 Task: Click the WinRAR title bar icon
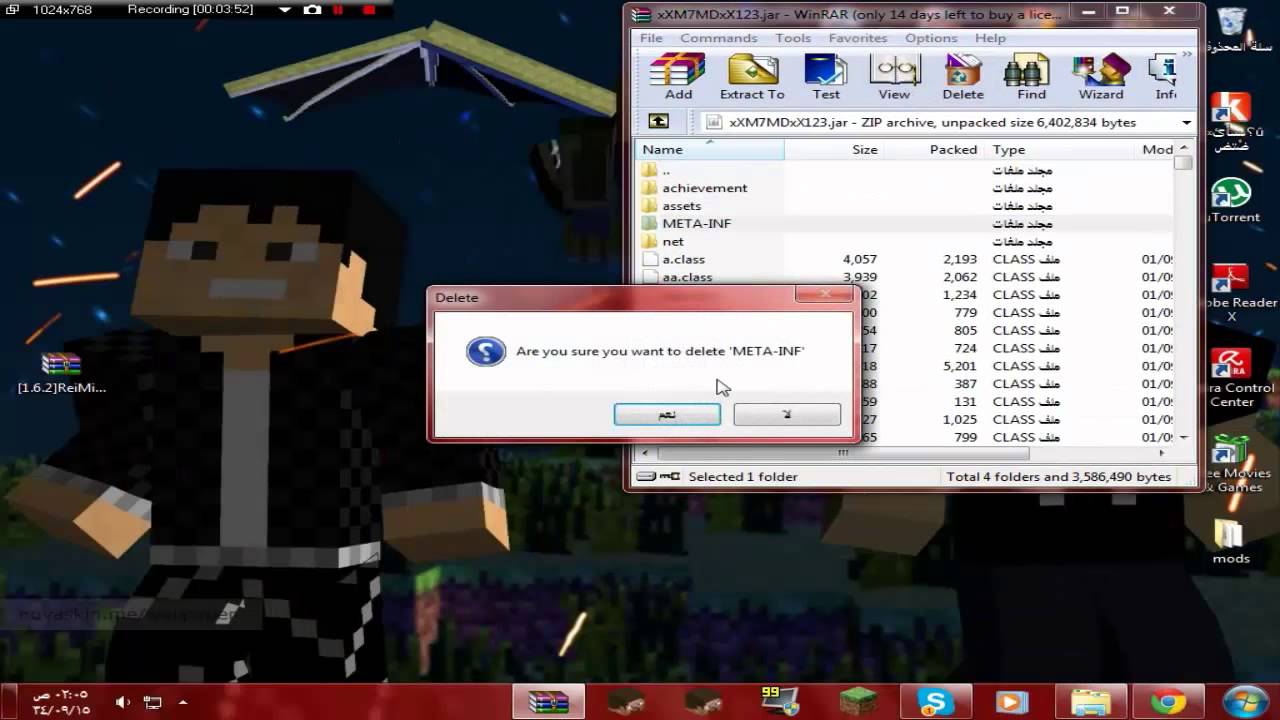click(x=642, y=14)
